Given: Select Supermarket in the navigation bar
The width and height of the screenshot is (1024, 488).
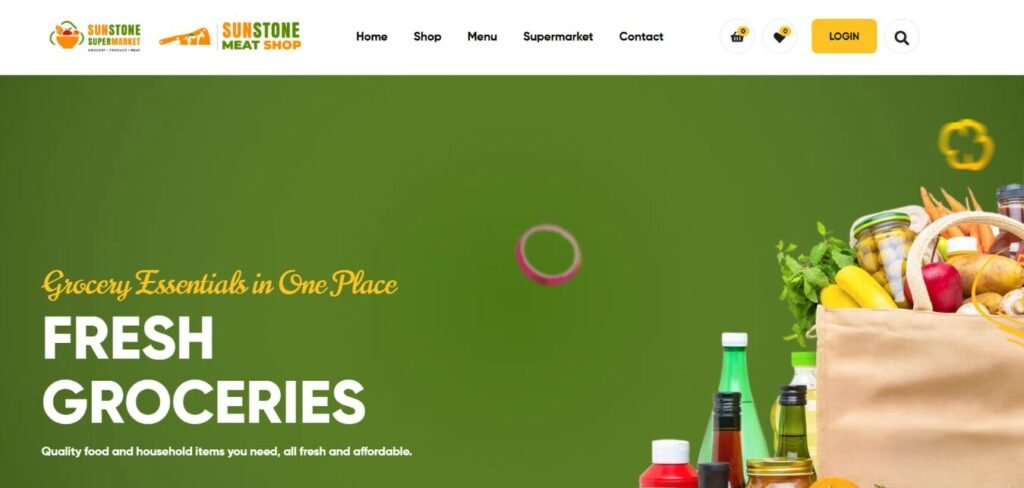Looking at the screenshot, I should [558, 37].
